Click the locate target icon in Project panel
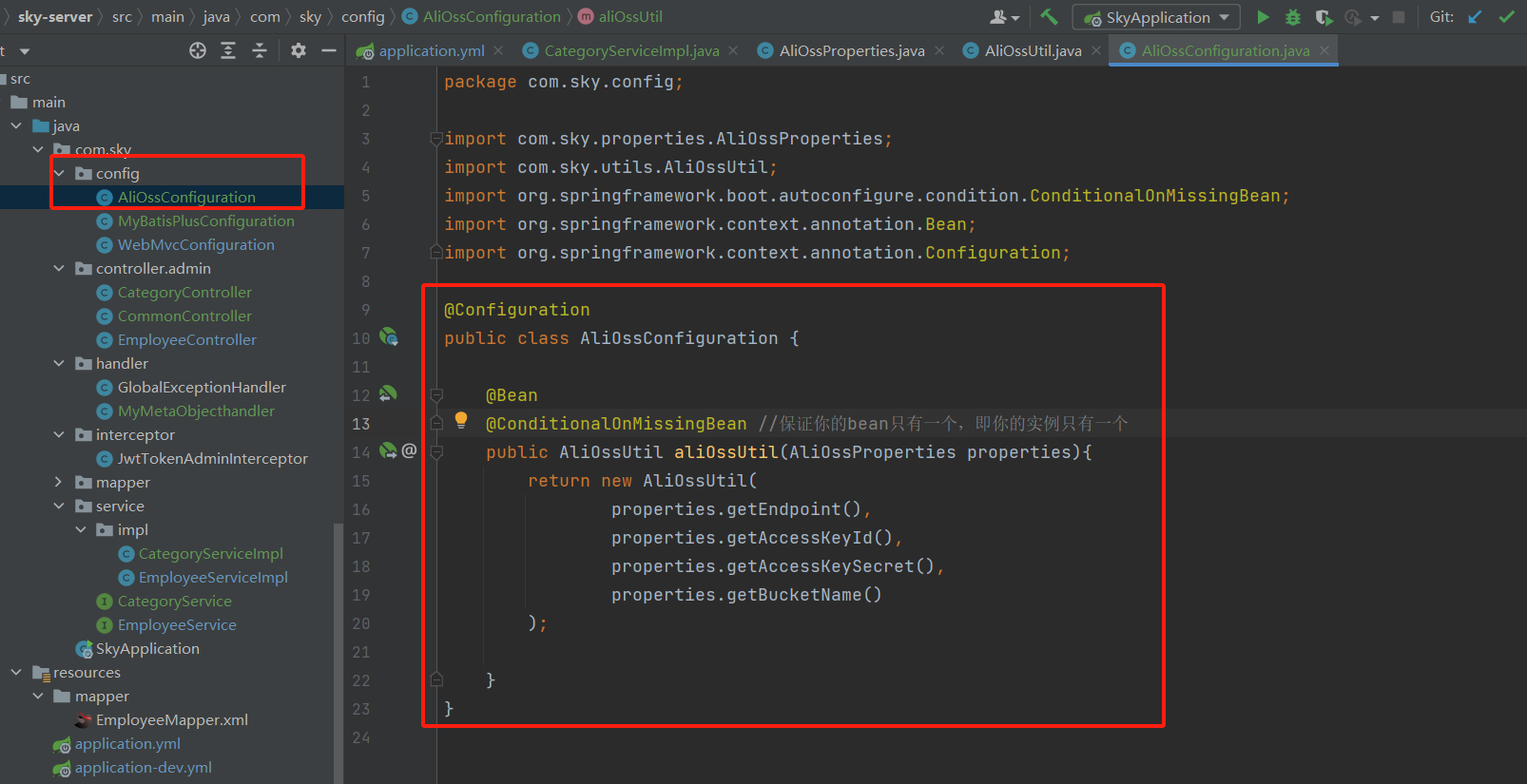The image size is (1527, 784). 198,50
